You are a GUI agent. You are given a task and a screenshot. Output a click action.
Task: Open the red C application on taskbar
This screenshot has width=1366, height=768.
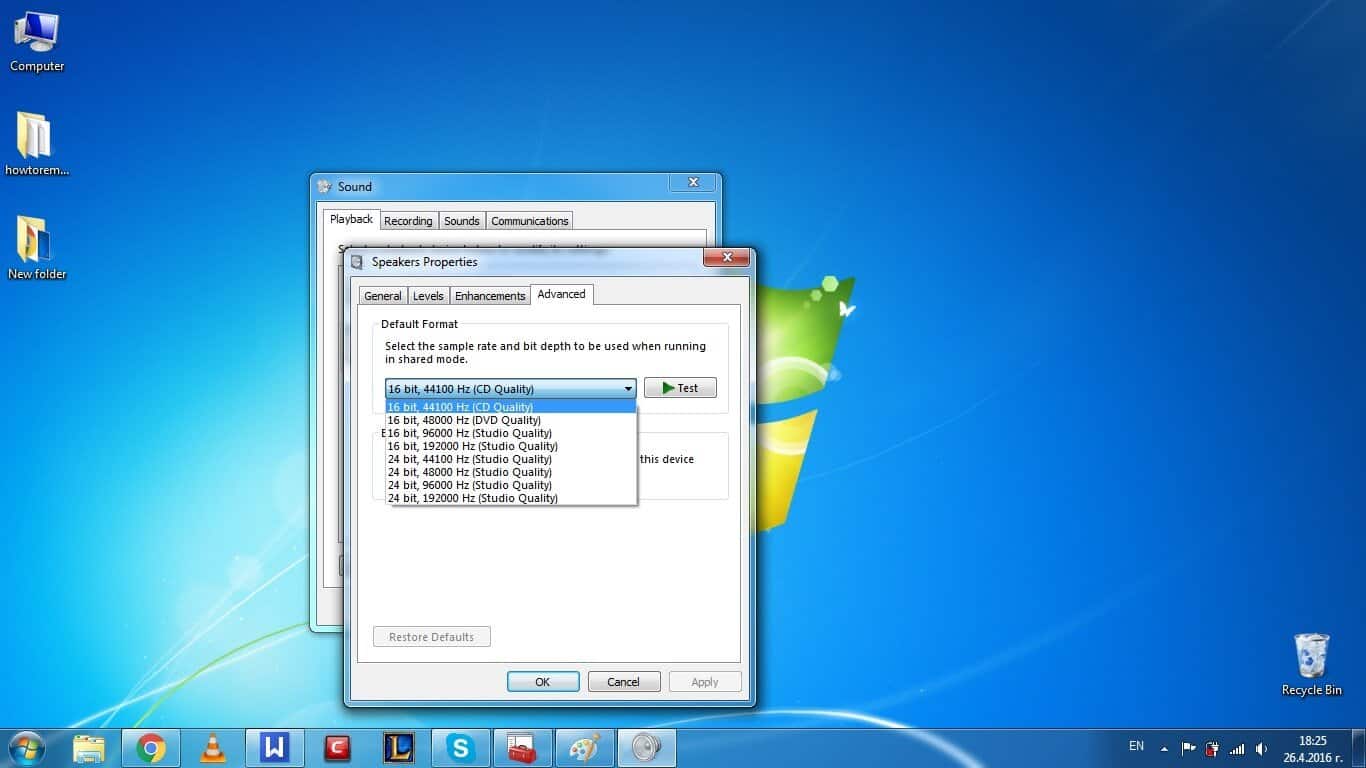(x=337, y=748)
